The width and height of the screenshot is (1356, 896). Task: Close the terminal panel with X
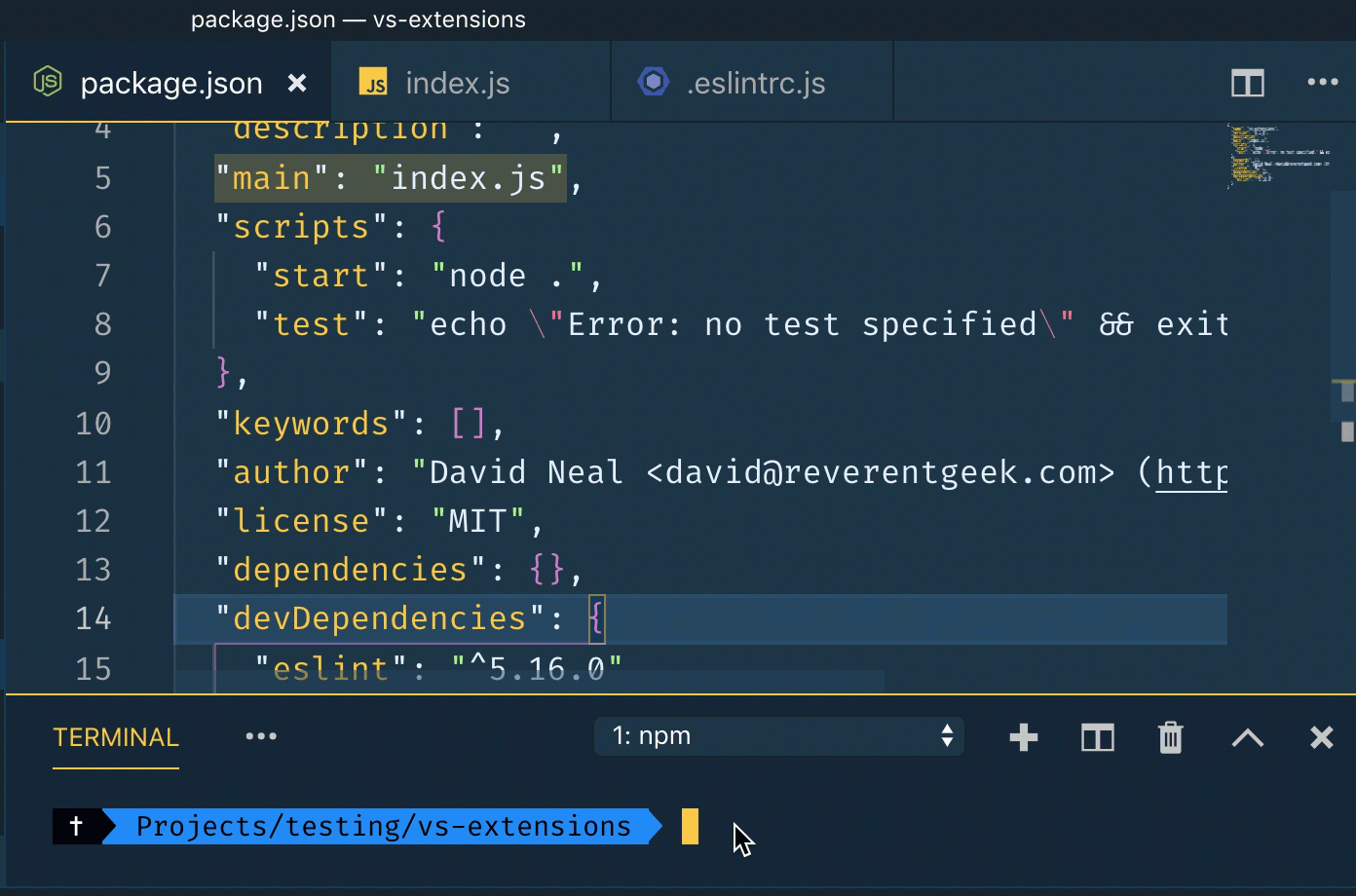pyautogui.click(x=1321, y=737)
